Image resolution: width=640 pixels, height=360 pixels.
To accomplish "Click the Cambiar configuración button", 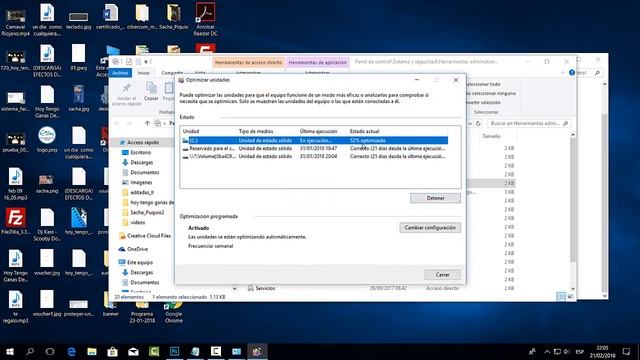I will pos(430,228).
